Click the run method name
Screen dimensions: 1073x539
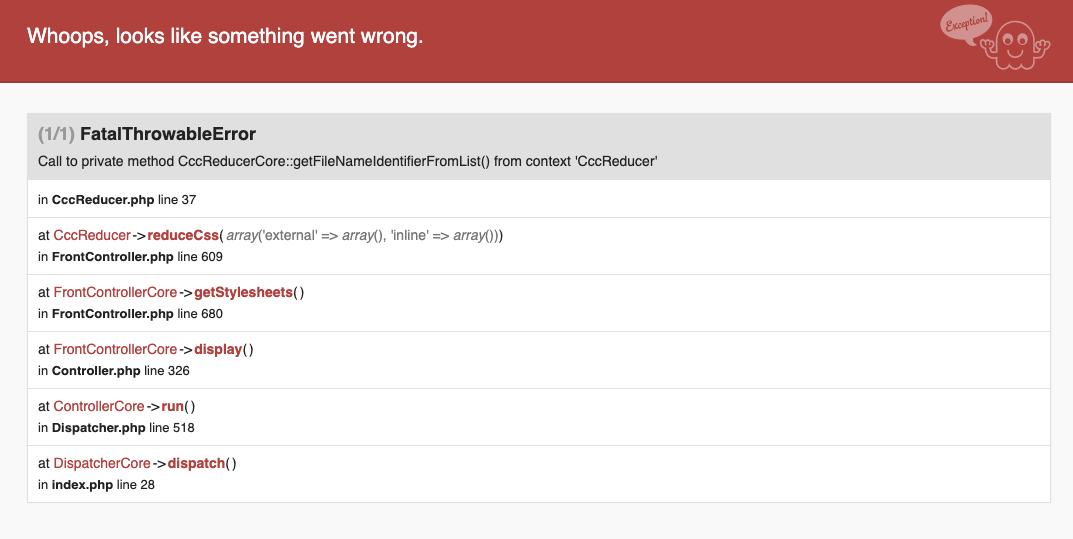click(x=172, y=406)
